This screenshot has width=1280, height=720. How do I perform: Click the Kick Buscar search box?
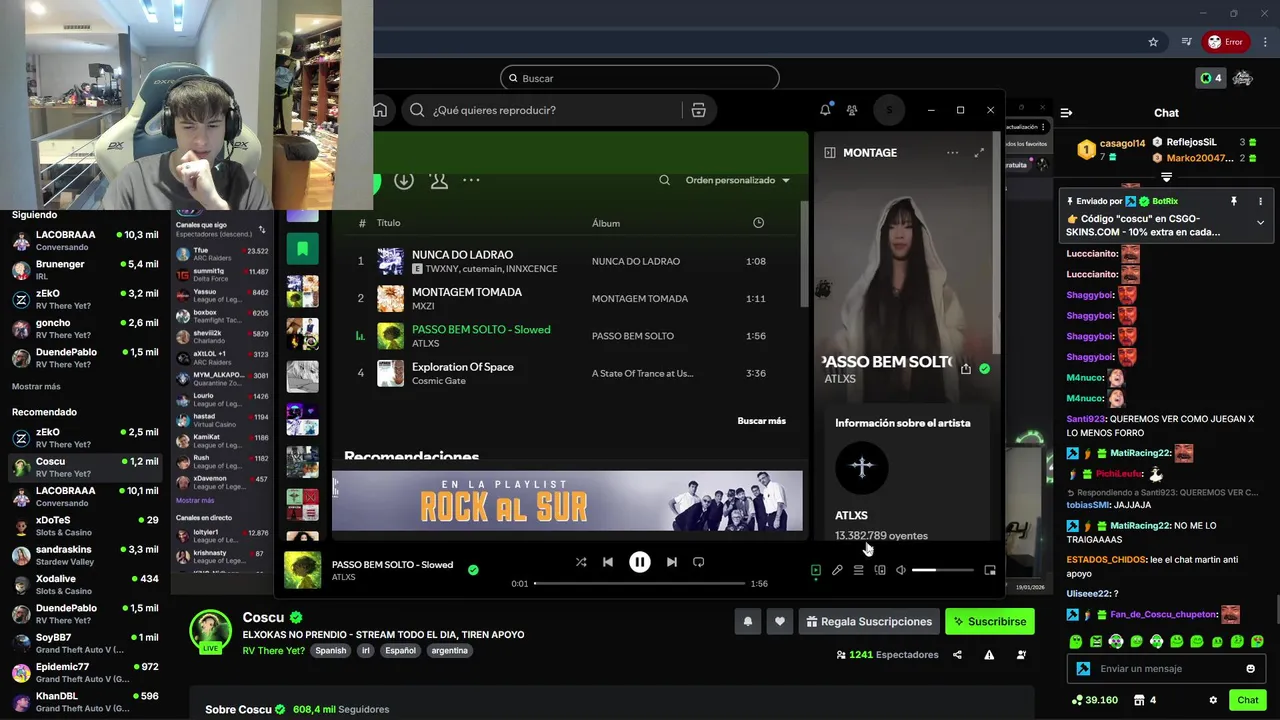coord(640,78)
